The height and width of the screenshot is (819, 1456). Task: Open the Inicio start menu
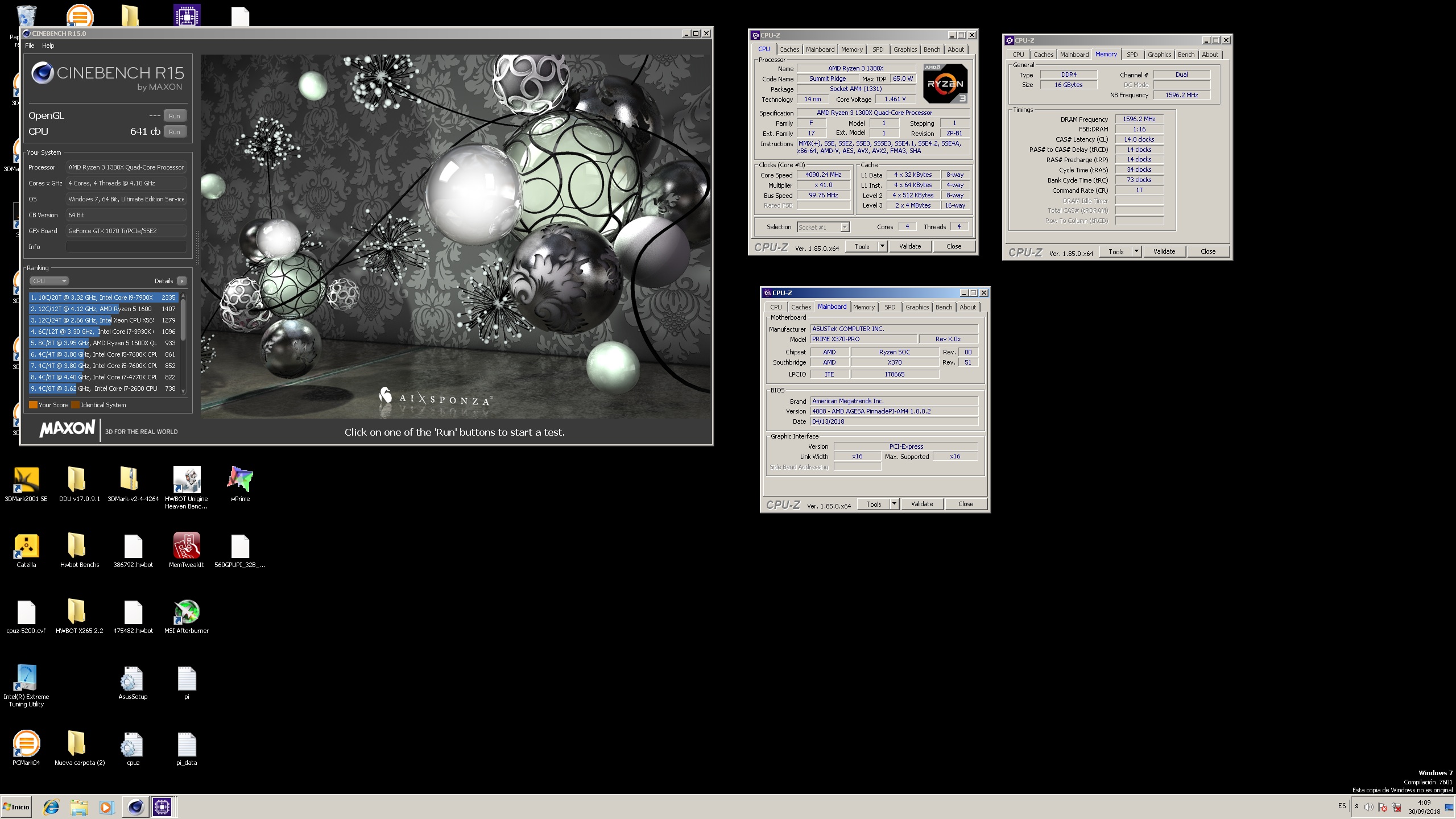[16, 806]
